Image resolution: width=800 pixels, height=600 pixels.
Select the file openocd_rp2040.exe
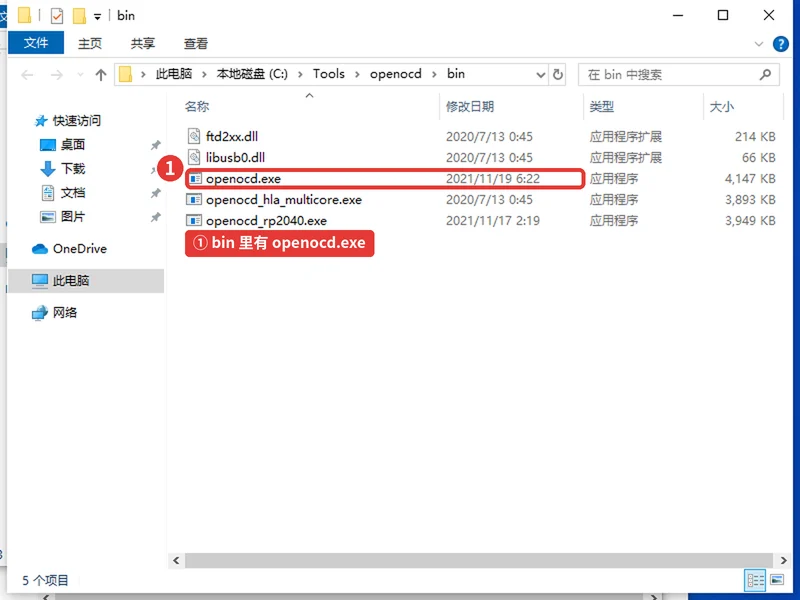tap(266, 220)
